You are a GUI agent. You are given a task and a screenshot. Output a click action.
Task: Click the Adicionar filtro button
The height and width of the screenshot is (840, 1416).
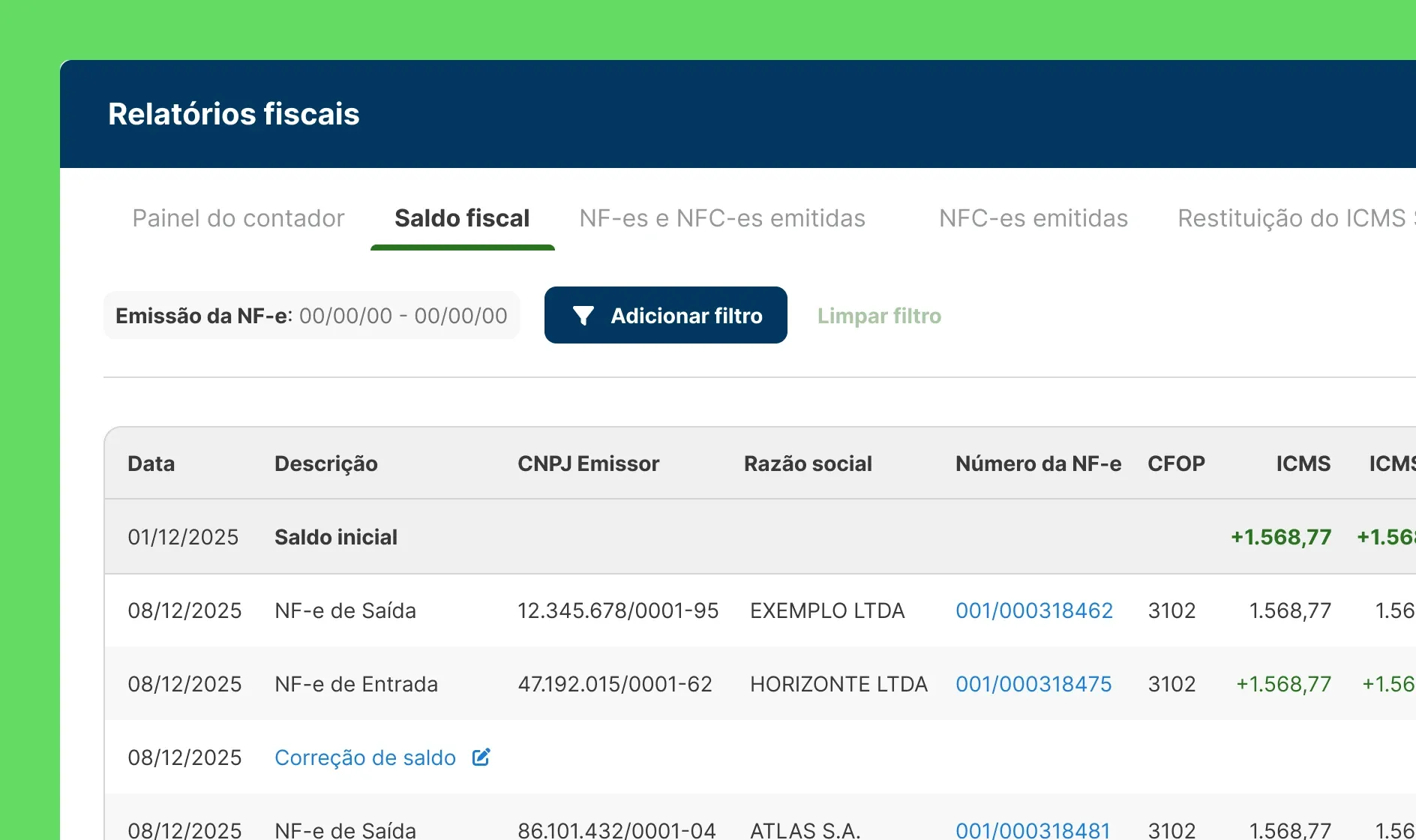pos(666,315)
